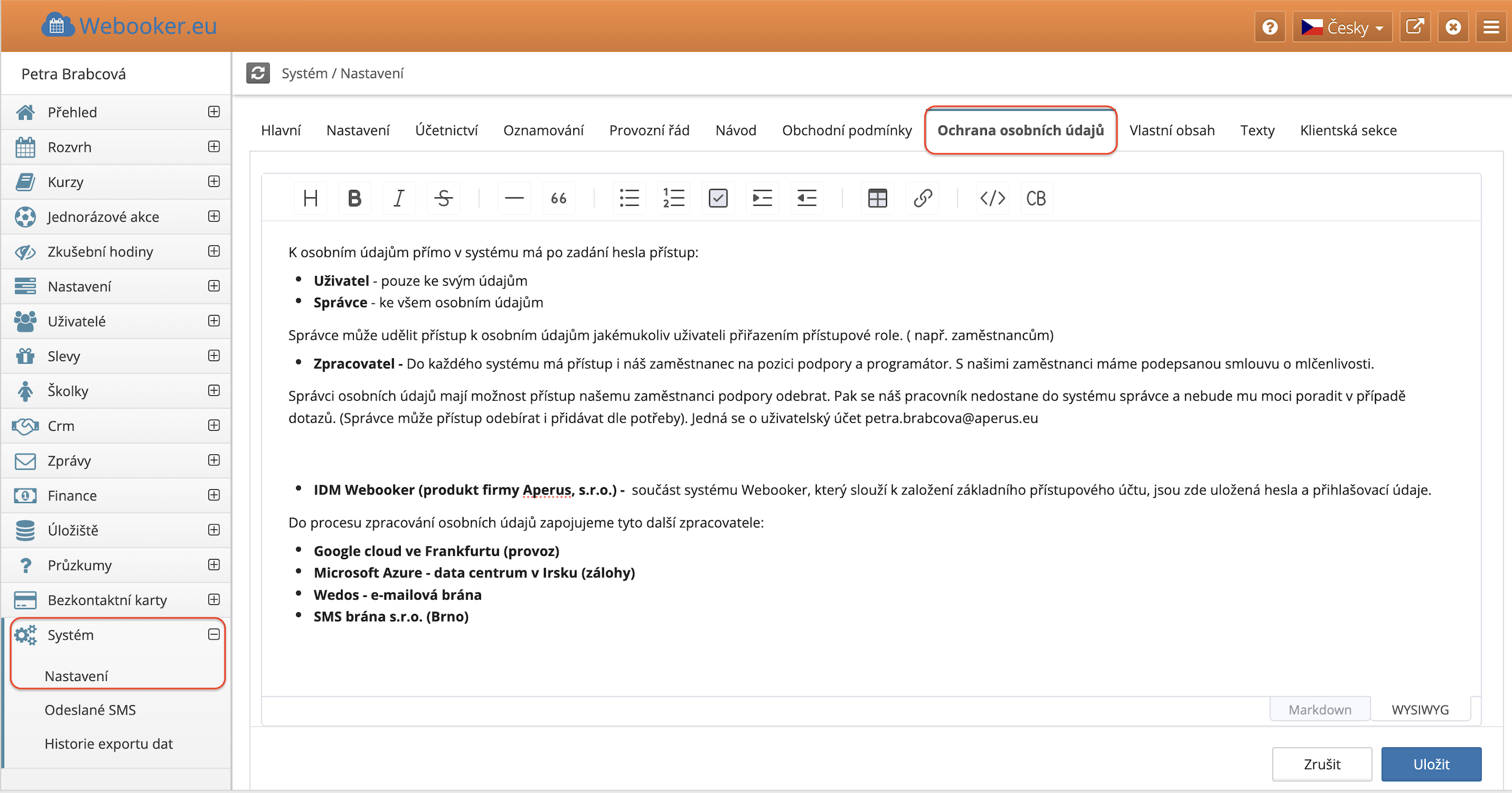Screen dimensions: 1512x793
Task: Insert a table using toolbar icon
Action: coord(877,198)
